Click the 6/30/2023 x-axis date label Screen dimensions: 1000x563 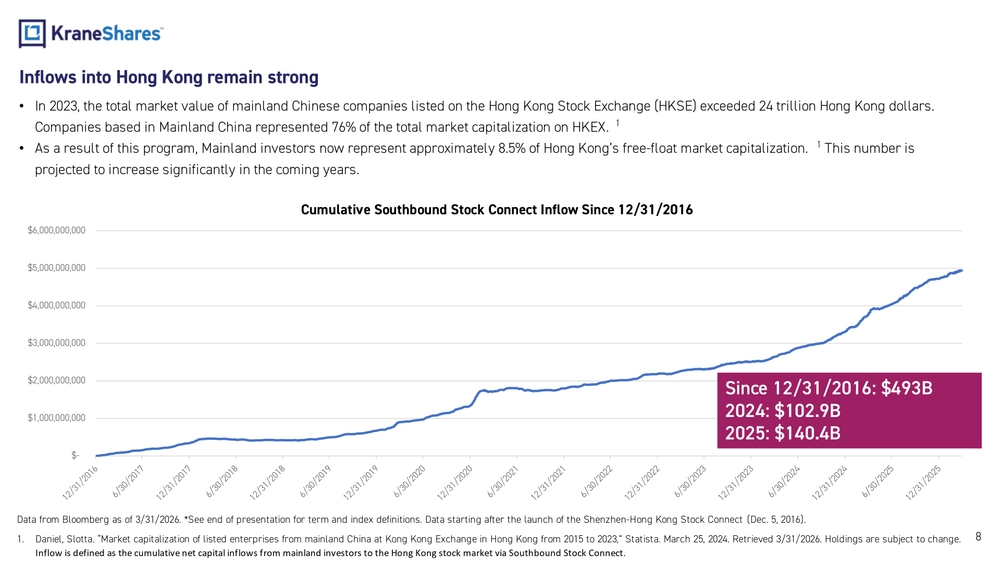point(691,482)
